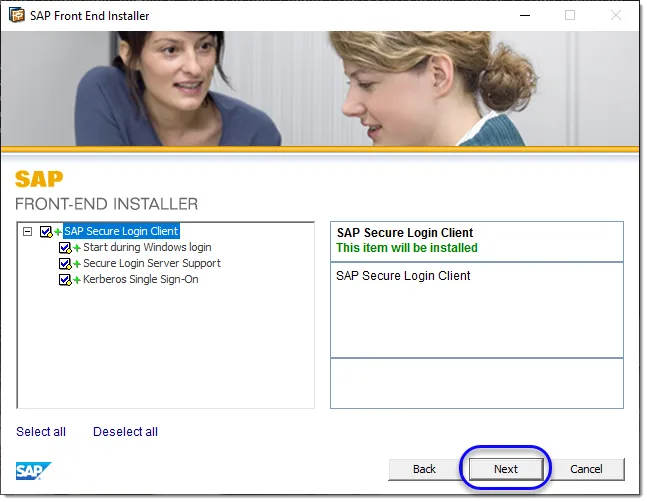Click green plus icon beside Secure Login Server Support
Image resolution: width=647 pixels, height=502 pixels.
click(x=77, y=264)
